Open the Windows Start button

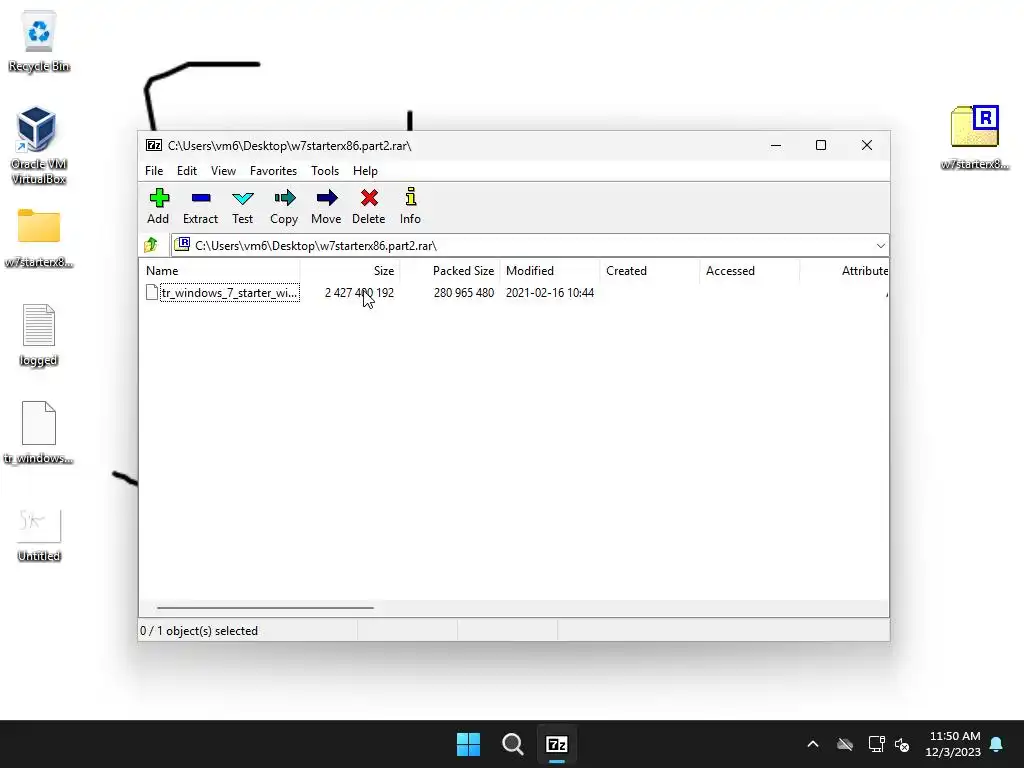tap(468, 744)
